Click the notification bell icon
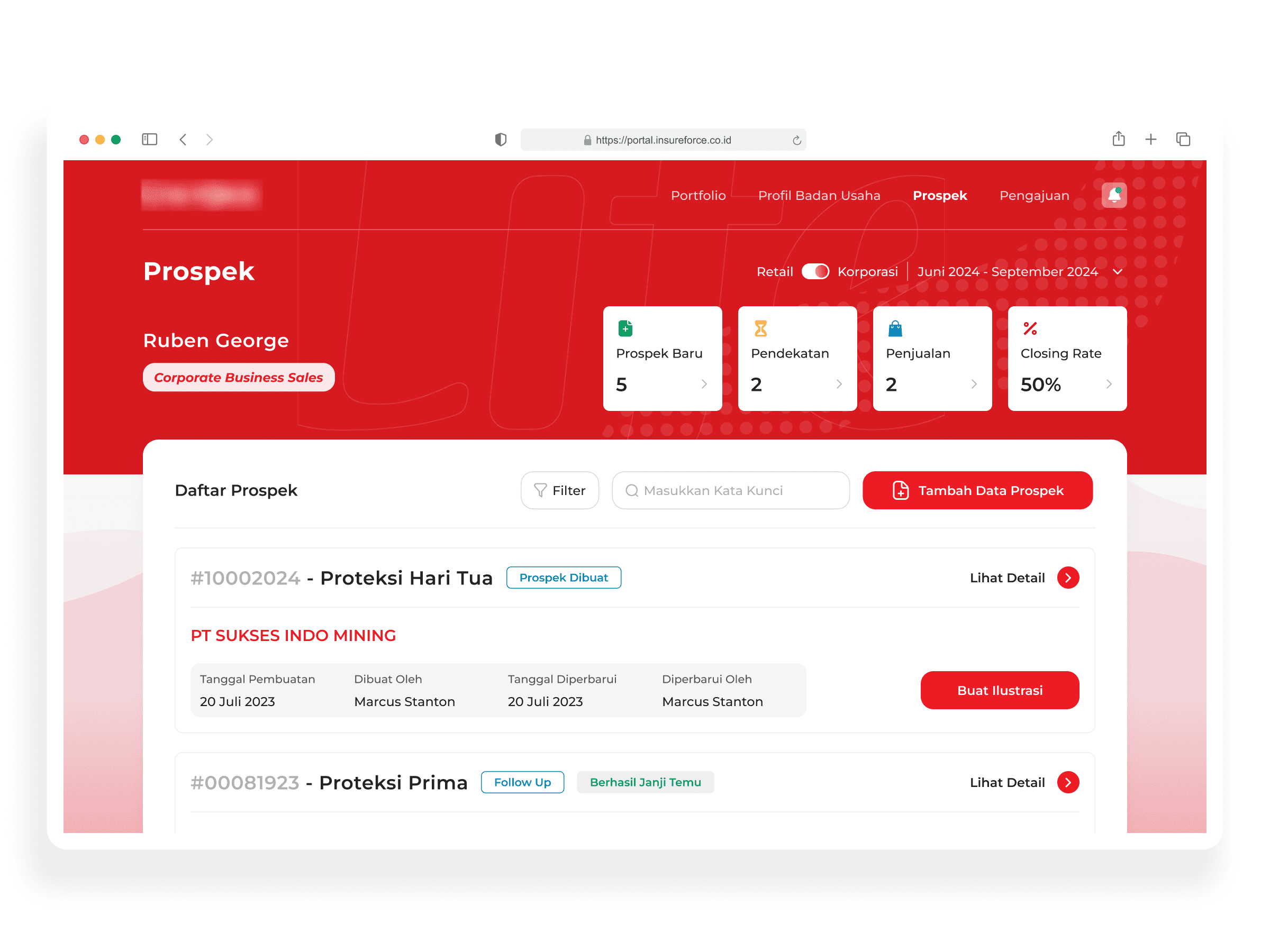Screen dimensions: 1270x952 [1113, 195]
